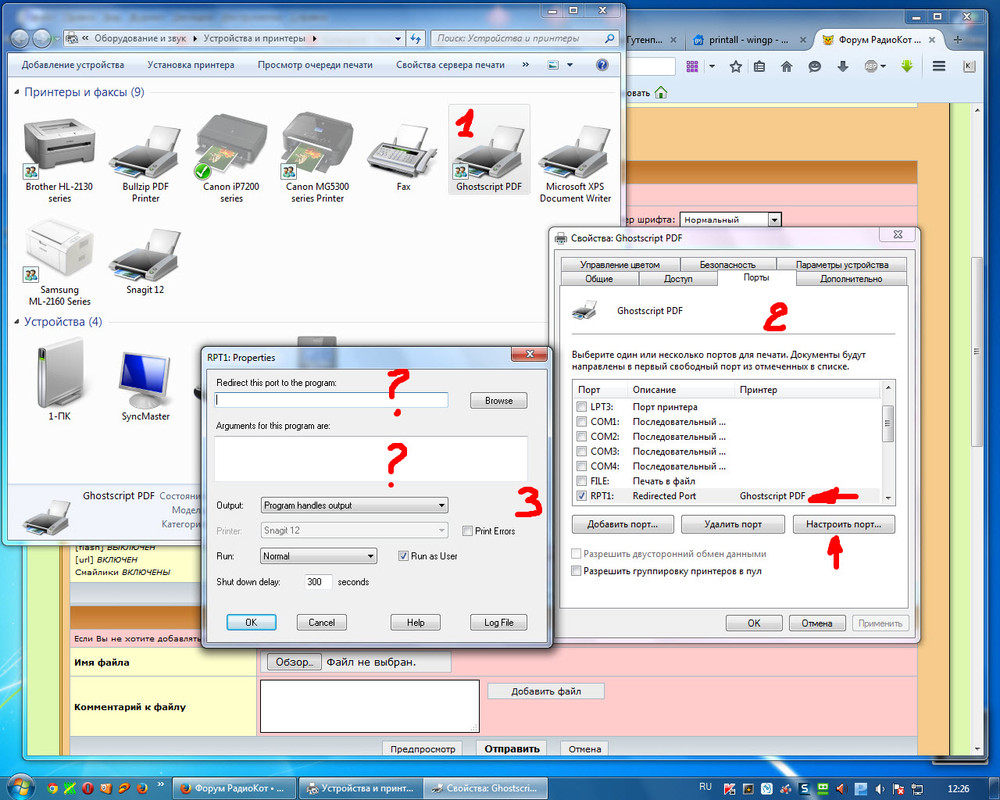Click the browser bookmark star icon
The height and width of the screenshot is (800, 1000).
tap(735, 66)
